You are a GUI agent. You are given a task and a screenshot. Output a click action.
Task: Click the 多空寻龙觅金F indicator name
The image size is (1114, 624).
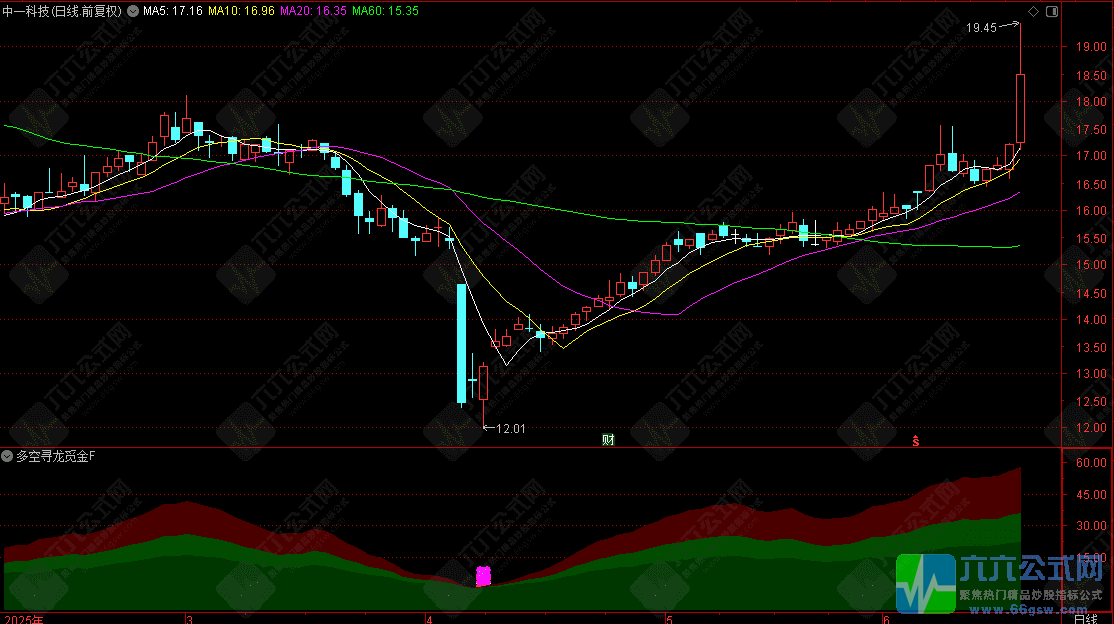(56, 456)
